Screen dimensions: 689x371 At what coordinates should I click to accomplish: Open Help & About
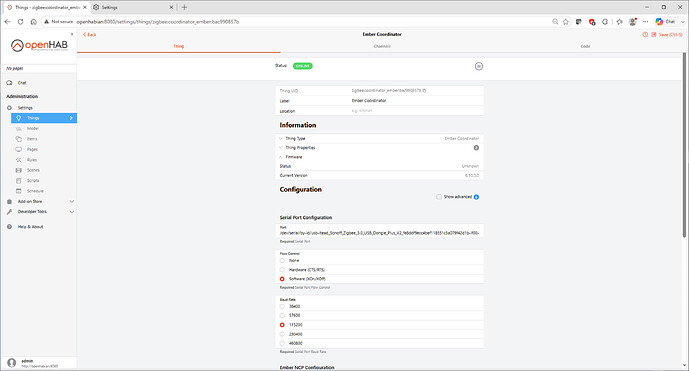[30, 227]
